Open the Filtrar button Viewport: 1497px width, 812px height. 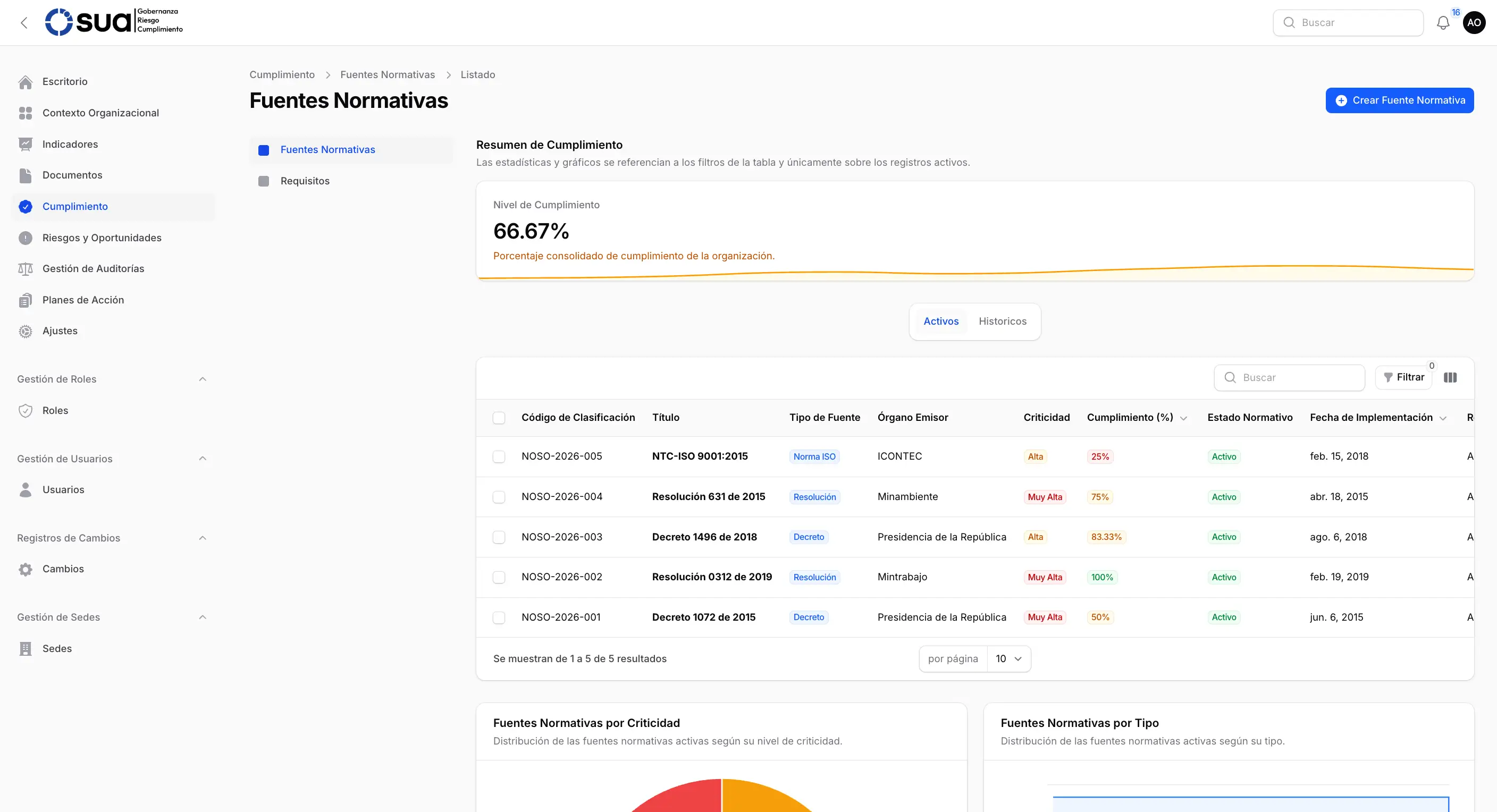[1403, 377]
